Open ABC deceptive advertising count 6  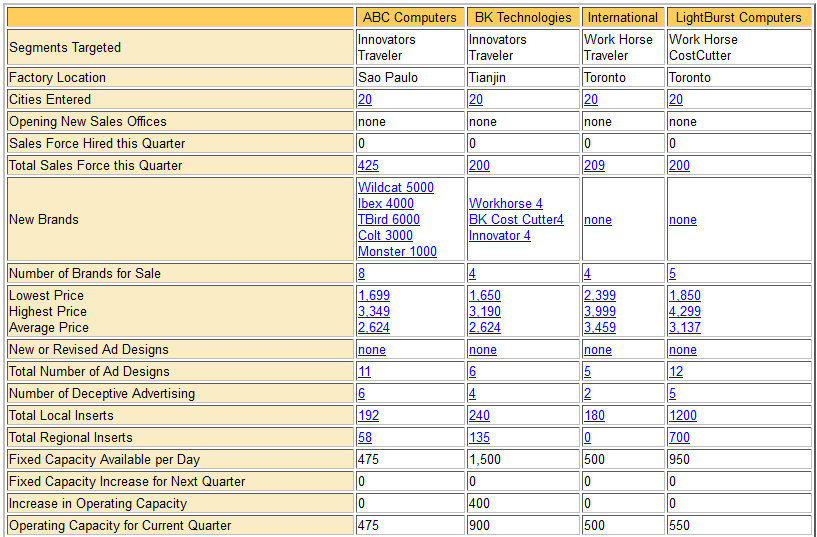(x=362, y=394)
